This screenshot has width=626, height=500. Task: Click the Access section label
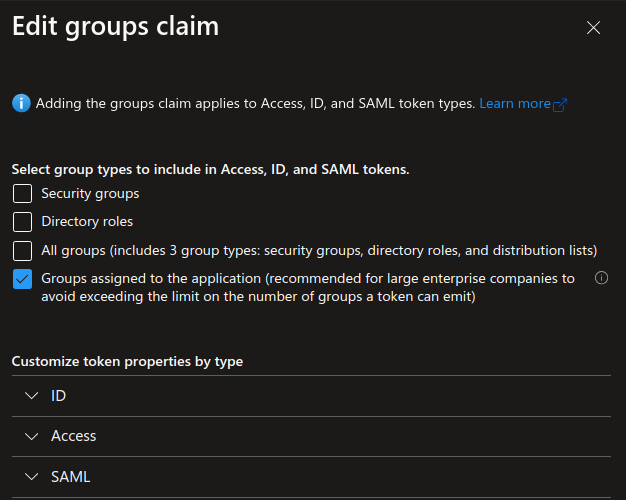pyautogui.click(x=74, y=436)
